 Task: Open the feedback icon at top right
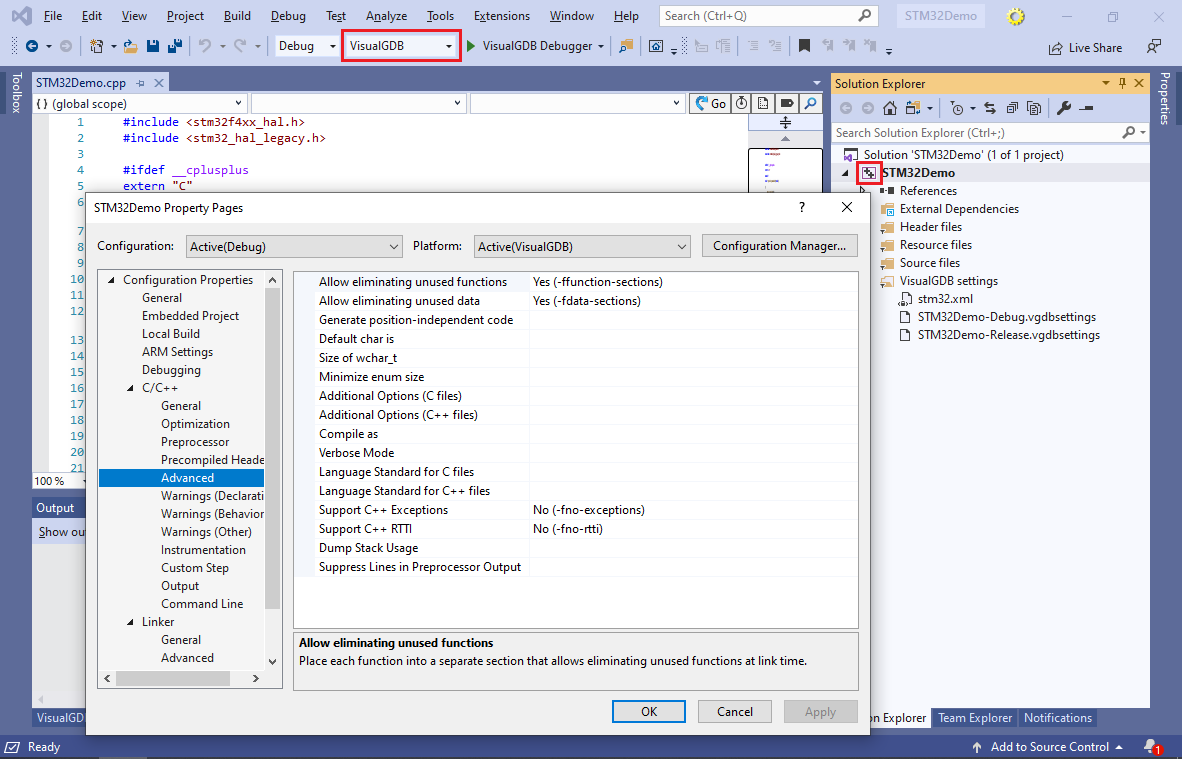[x=1153, y=47]
